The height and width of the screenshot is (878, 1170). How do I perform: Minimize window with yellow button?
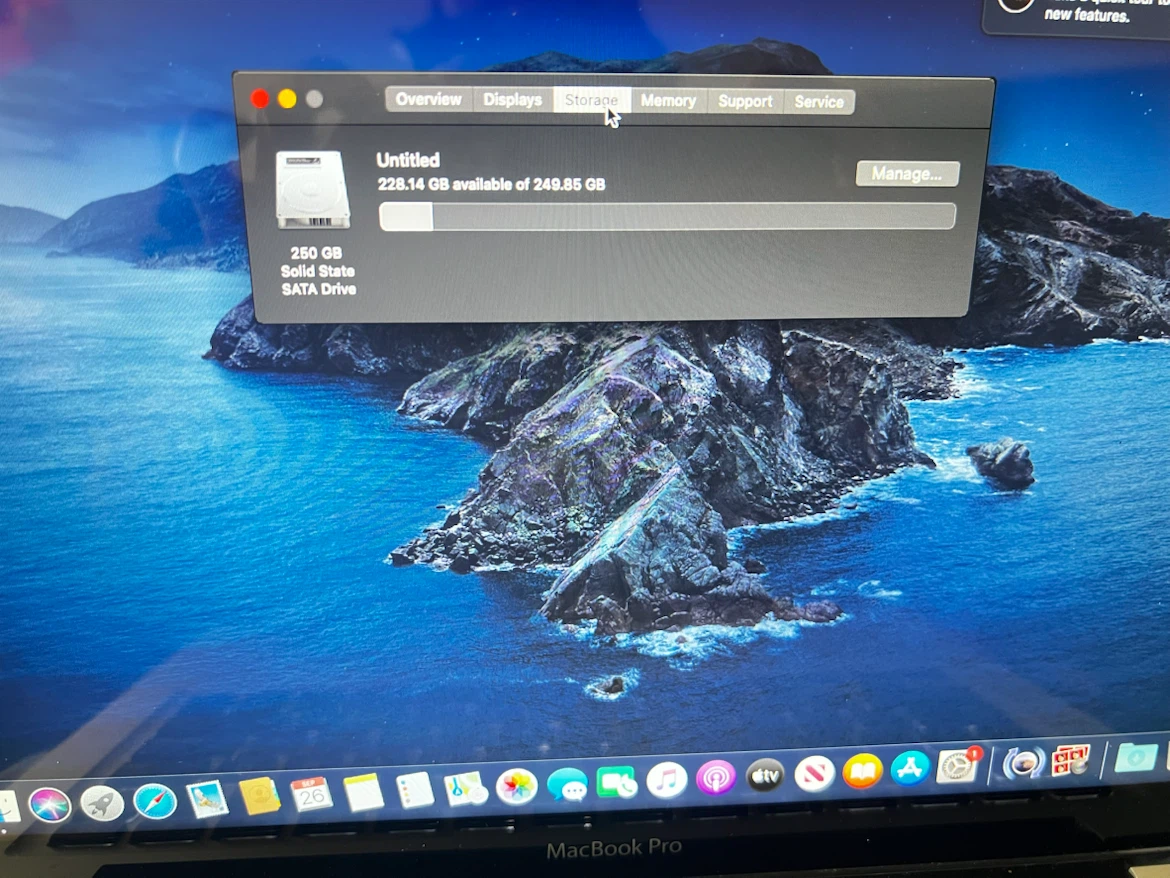[x=287, y=98]
